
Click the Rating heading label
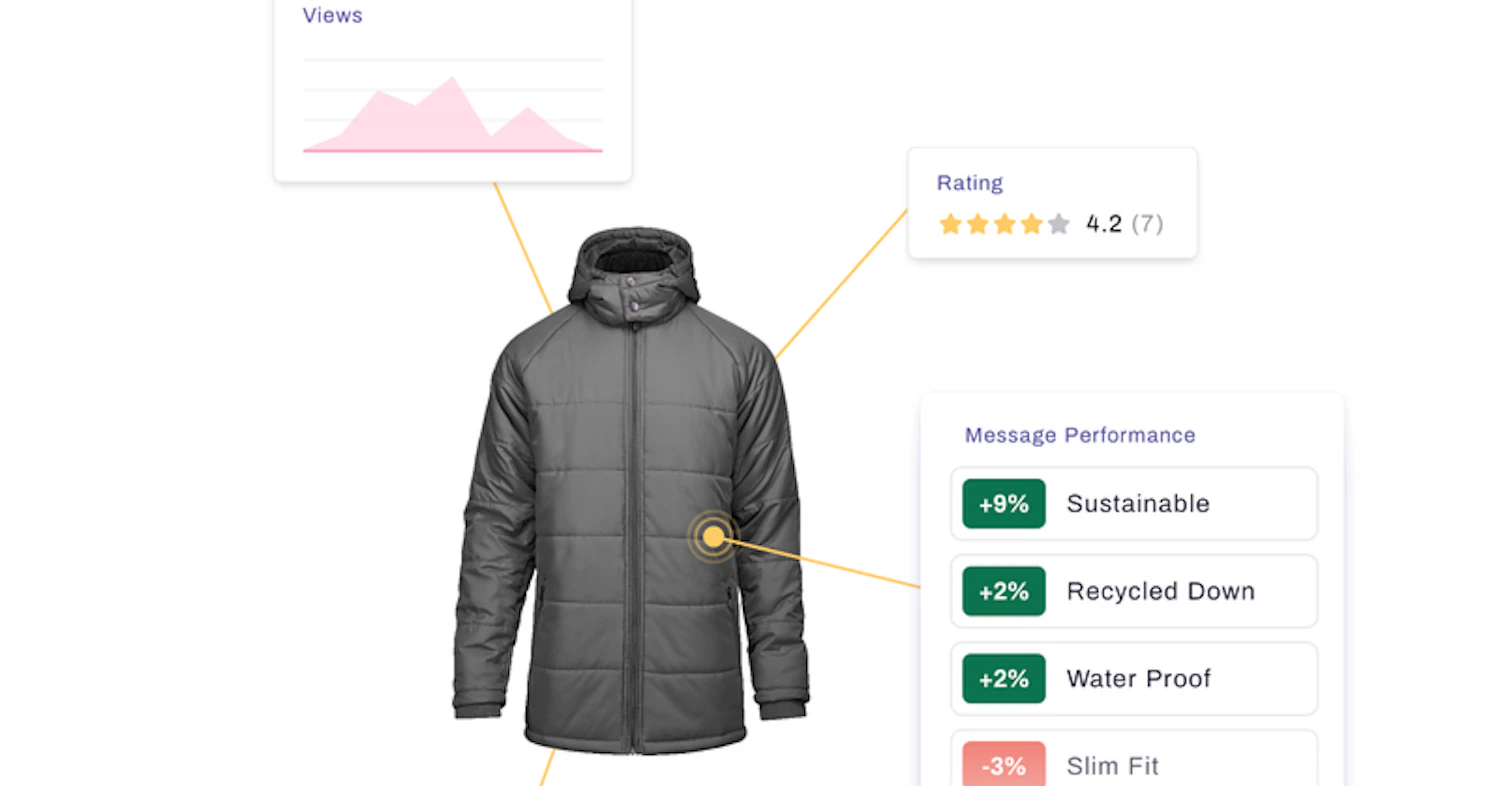[x=969, y=183]
